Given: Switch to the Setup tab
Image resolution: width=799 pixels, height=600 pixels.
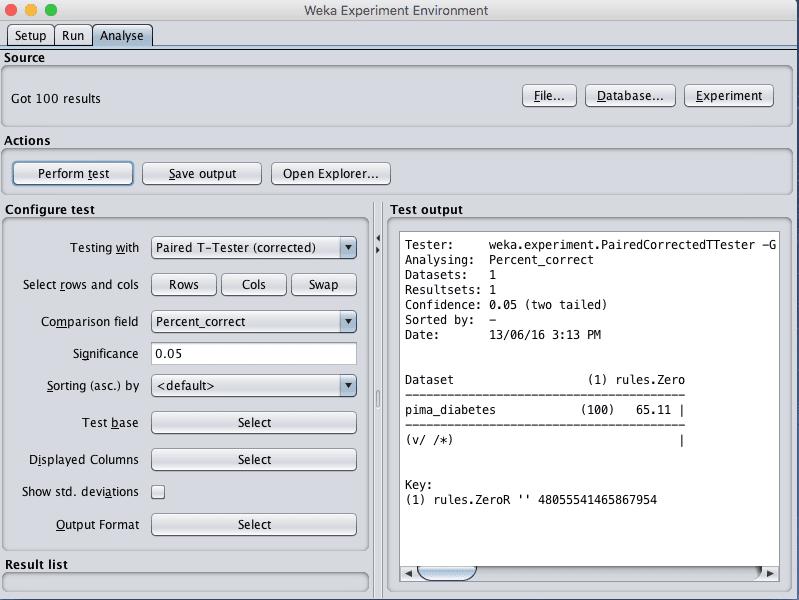Looking at the screenshot, I should coord(30,36).
